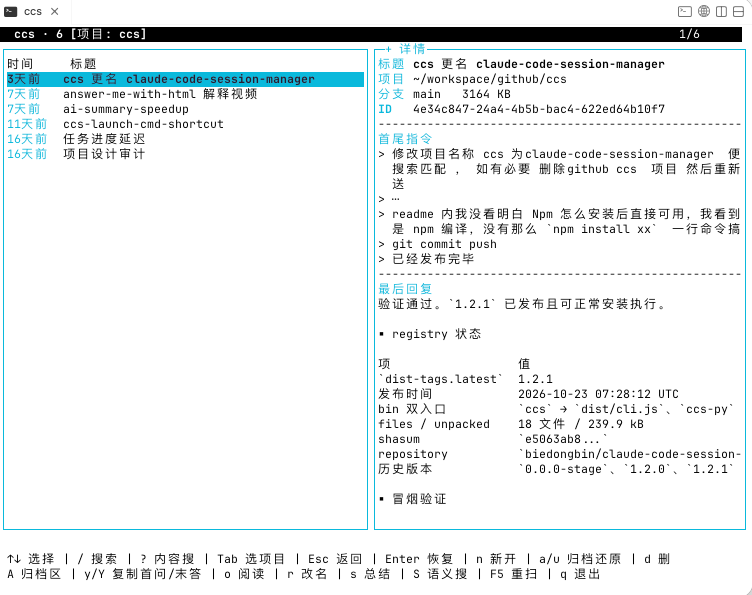Select the ai-summary-speedup session row

[x=185, y=109]
